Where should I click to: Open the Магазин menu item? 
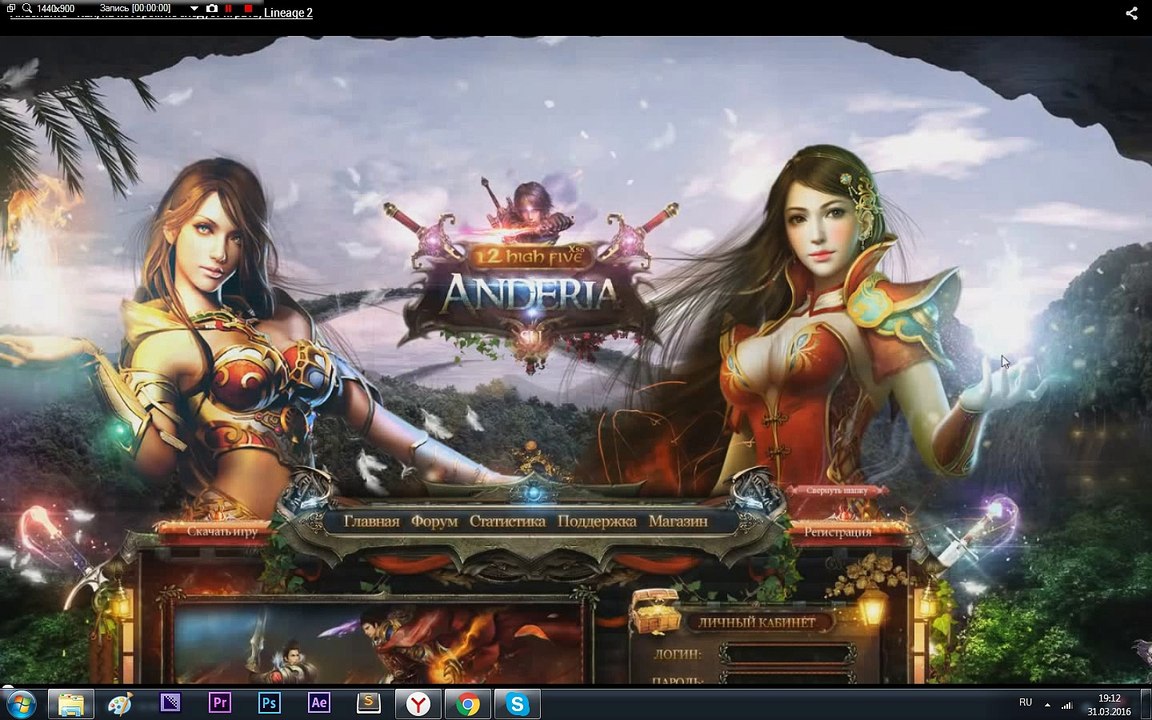(x=678, y=522)
